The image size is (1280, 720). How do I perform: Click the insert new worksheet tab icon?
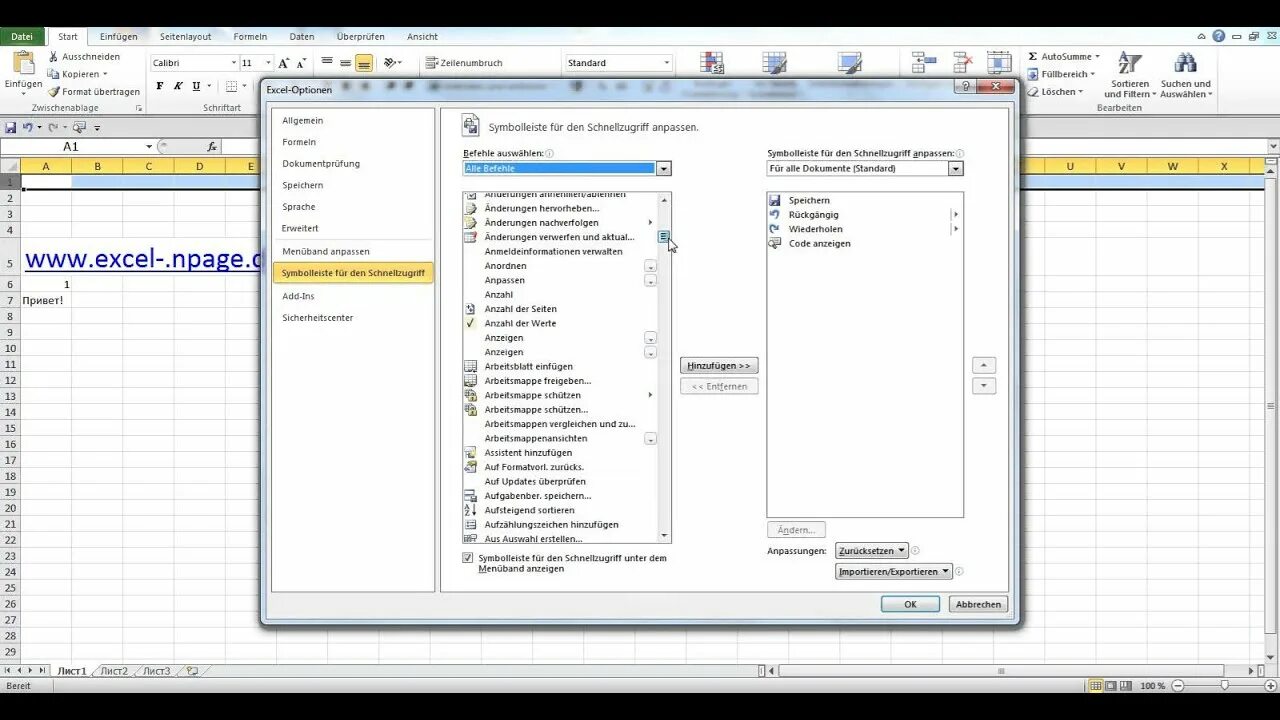coord(192,671)
